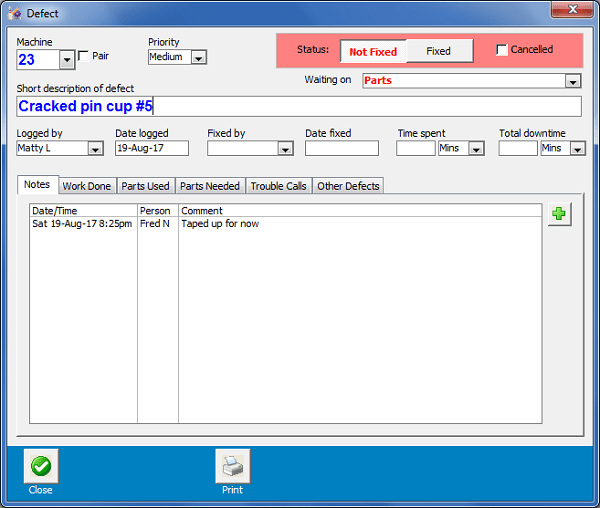Open the Waiting on dropdown
The image size is (600, 508).
point(573,81)
